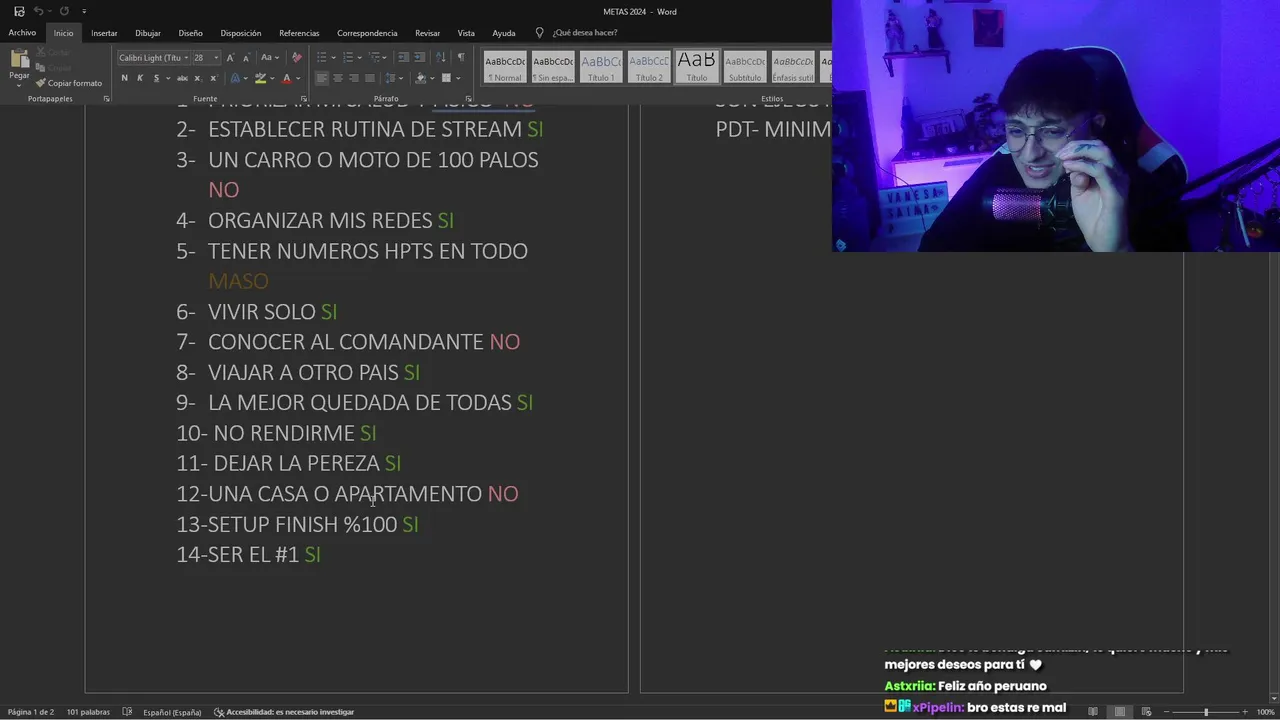Apply red font color A
Viewport: 1280px width, 720px height.
(286, 78)
